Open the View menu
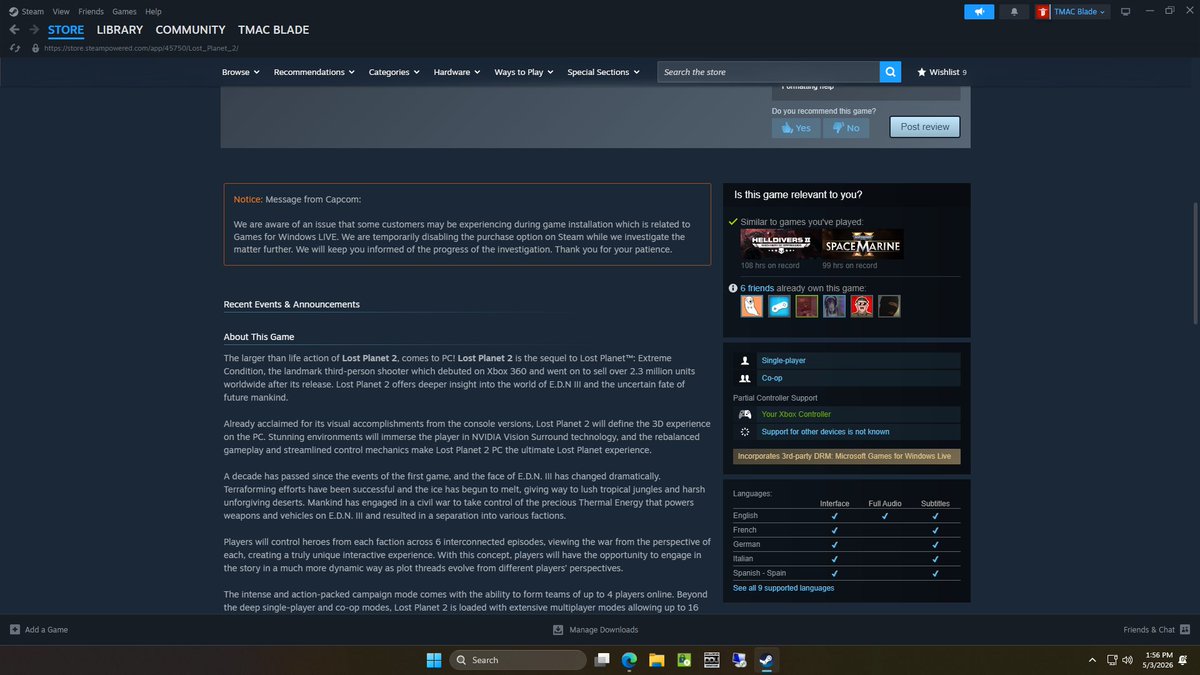Viewport: 1200px width, 675px height. [61, 11]
